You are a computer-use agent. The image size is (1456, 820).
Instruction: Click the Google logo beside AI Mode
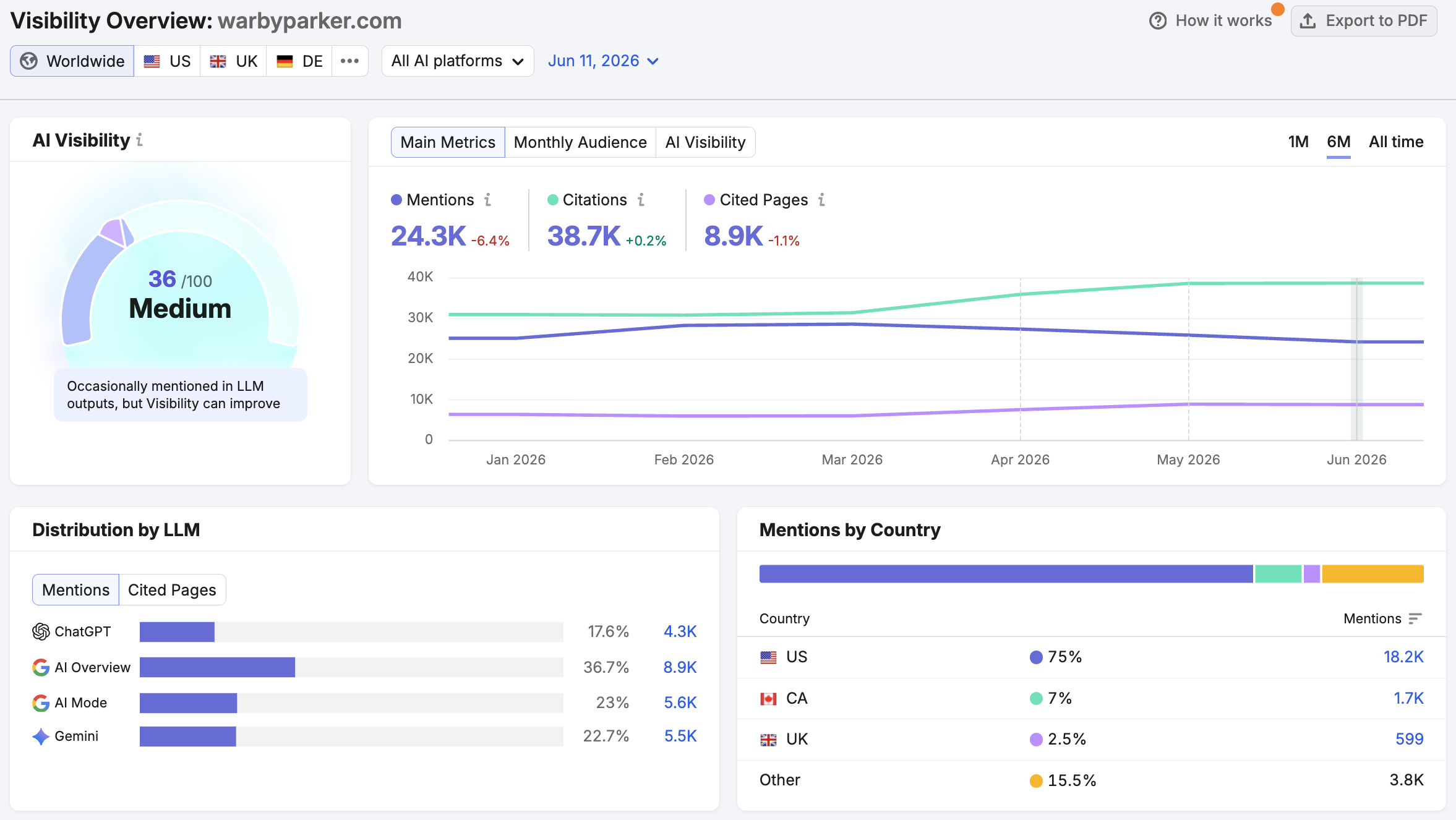(41, 703)
